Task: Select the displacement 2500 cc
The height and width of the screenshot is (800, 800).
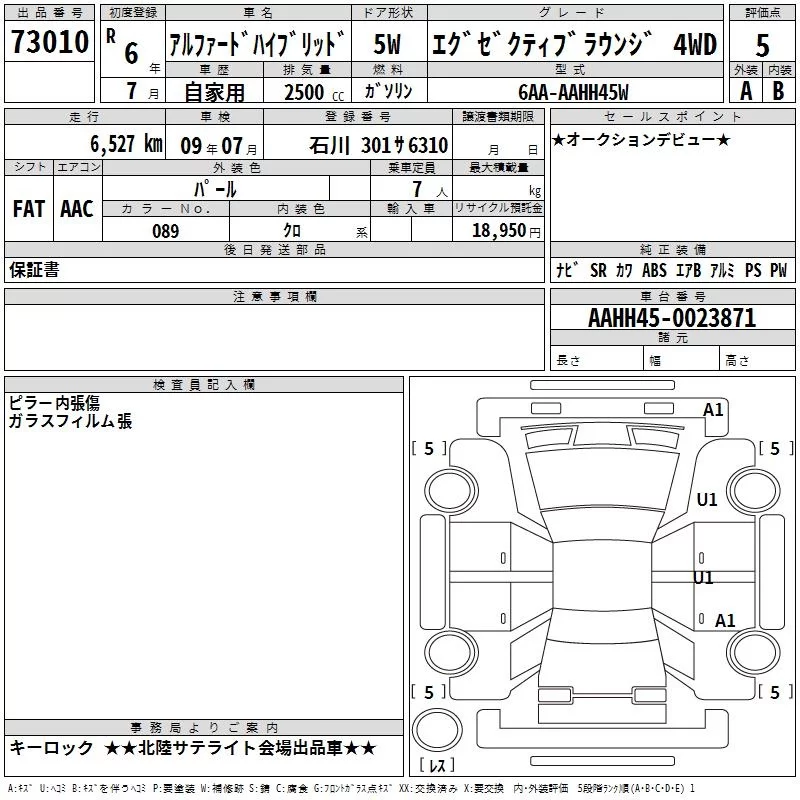Action: (314, 92)
